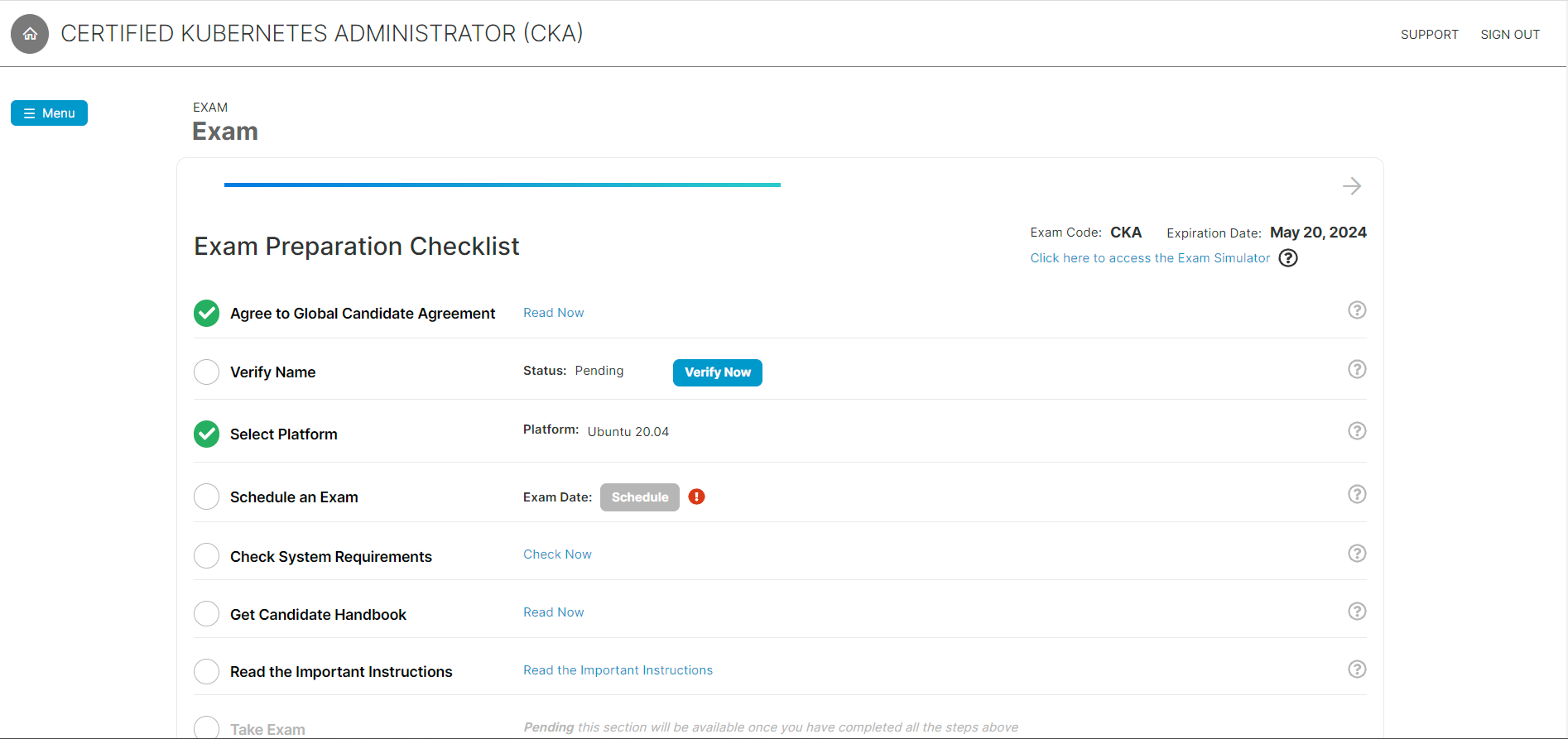Open help icon for Global Candidate Agreement row
This screenshot has width=1568, height=739.
click(x=1357, y=310)
